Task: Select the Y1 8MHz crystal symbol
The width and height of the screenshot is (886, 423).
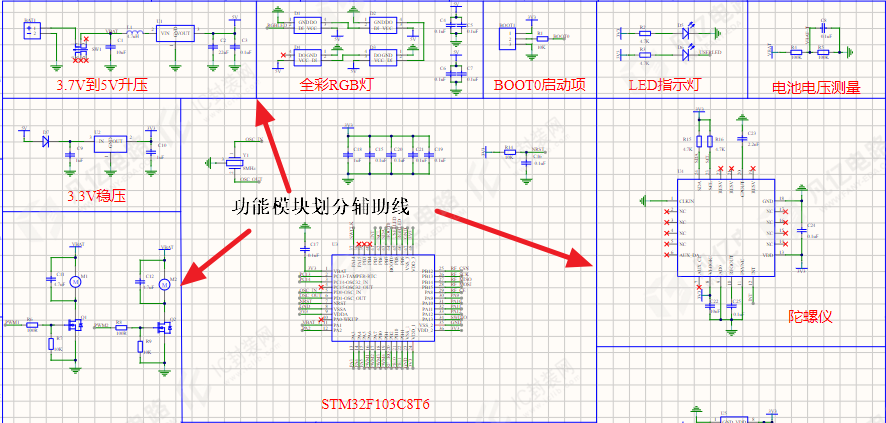Action: click(234, 163)
